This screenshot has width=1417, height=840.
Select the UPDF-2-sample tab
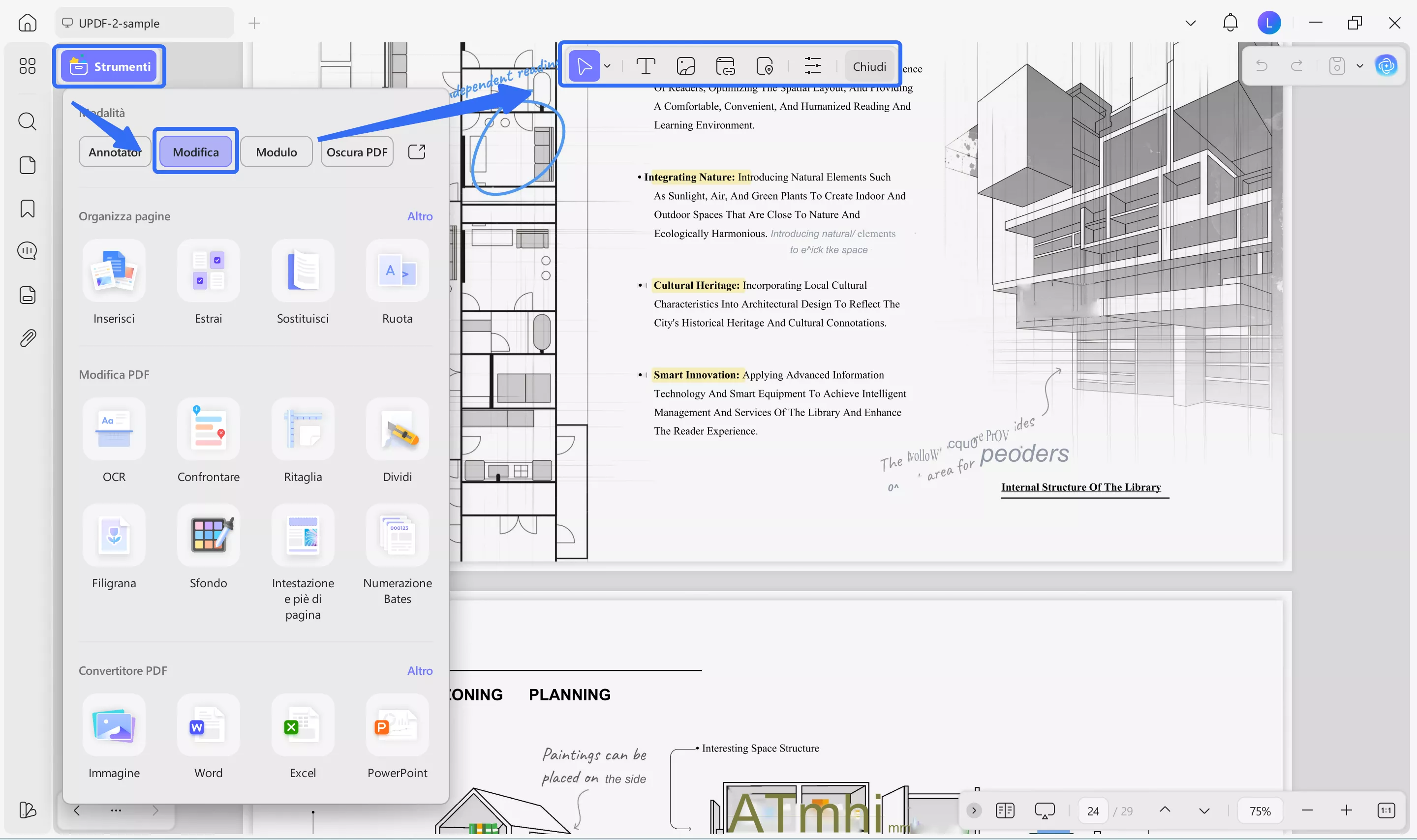119,23
